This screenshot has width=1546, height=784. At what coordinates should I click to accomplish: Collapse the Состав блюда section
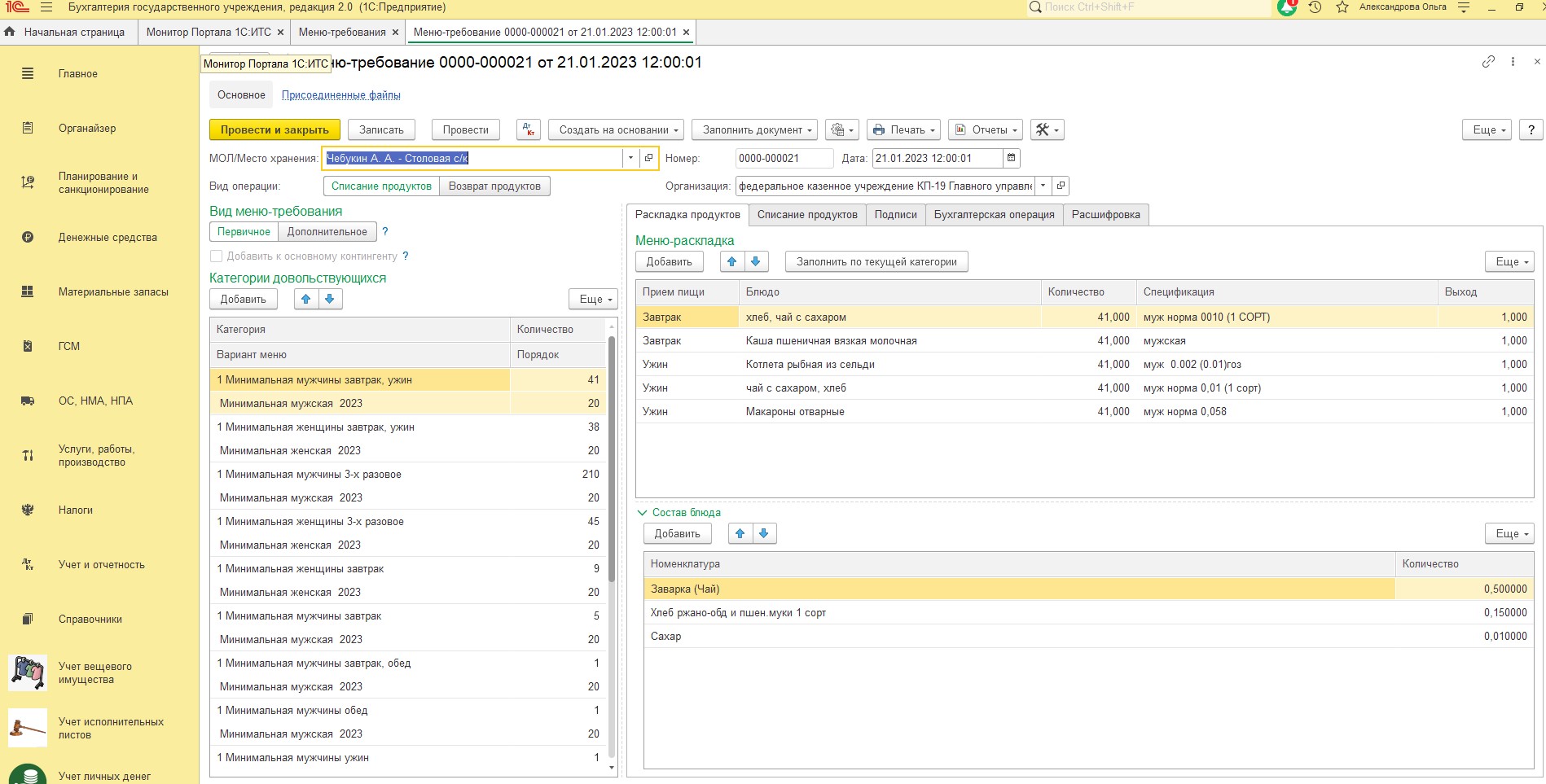click(642, 512)
